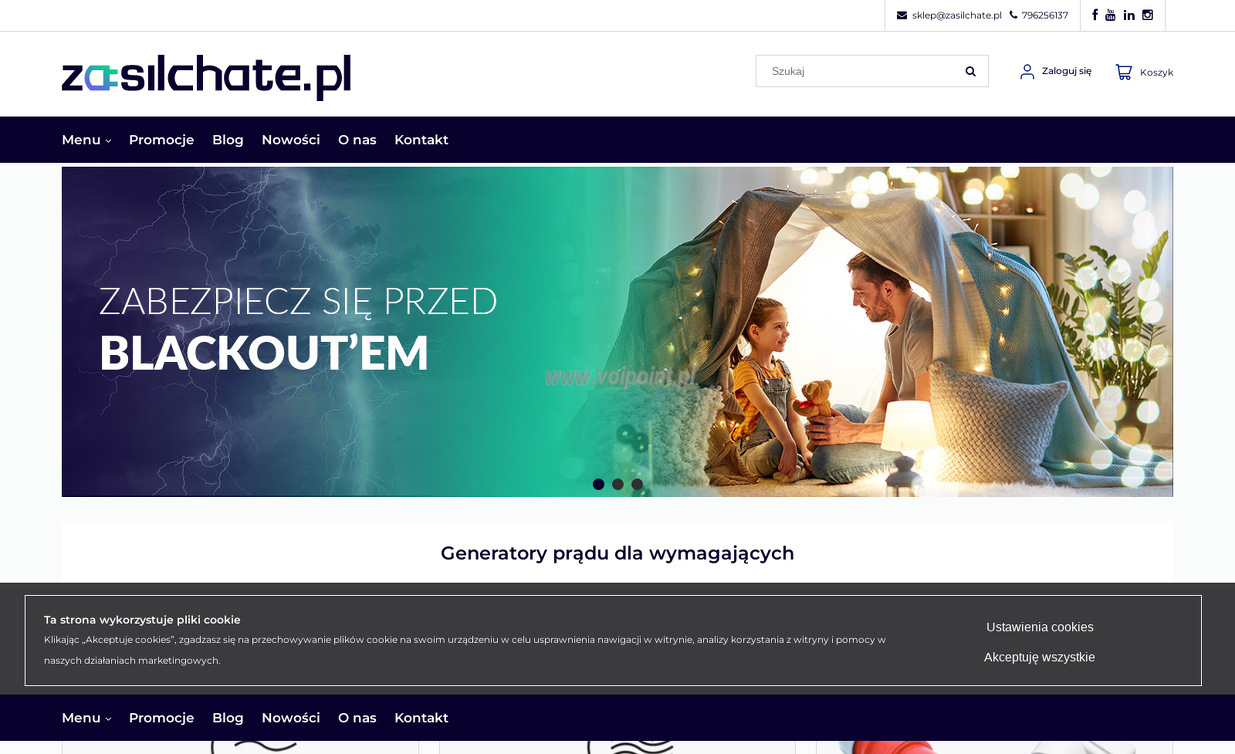Screen dimensions: 1235x754
Task: Submit search with the magnifier icon
Action: (x=970, y=71)
